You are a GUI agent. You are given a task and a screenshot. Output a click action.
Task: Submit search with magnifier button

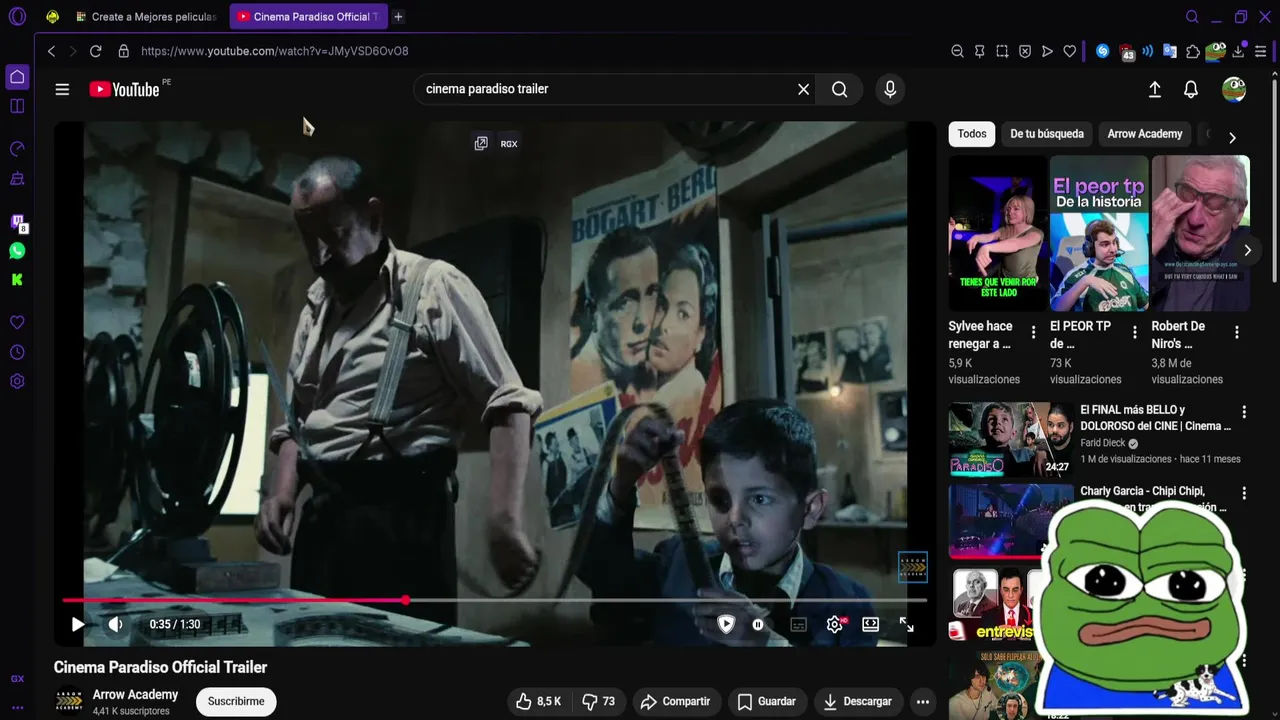coord(840,89)
